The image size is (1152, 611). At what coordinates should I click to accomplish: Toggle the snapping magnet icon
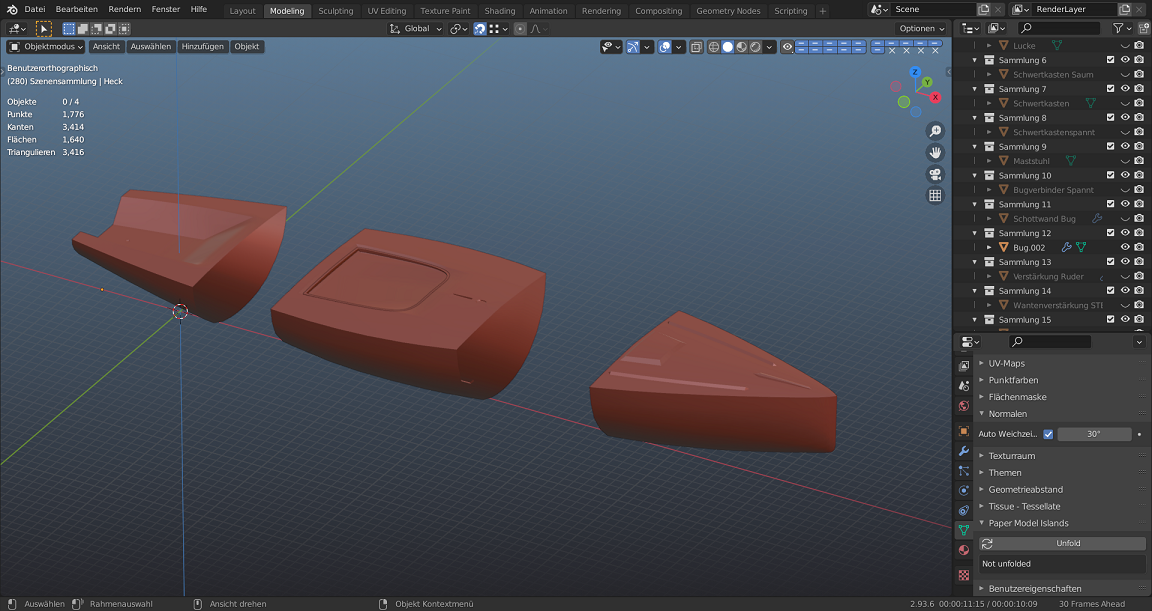pos(480,29)
